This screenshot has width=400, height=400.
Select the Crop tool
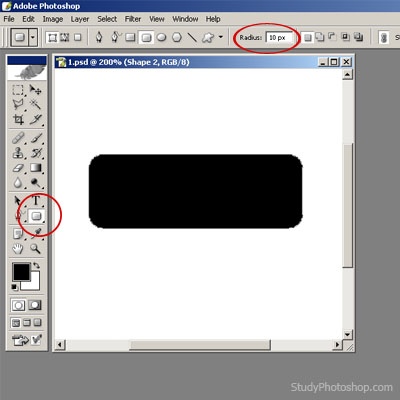(18, 119)
